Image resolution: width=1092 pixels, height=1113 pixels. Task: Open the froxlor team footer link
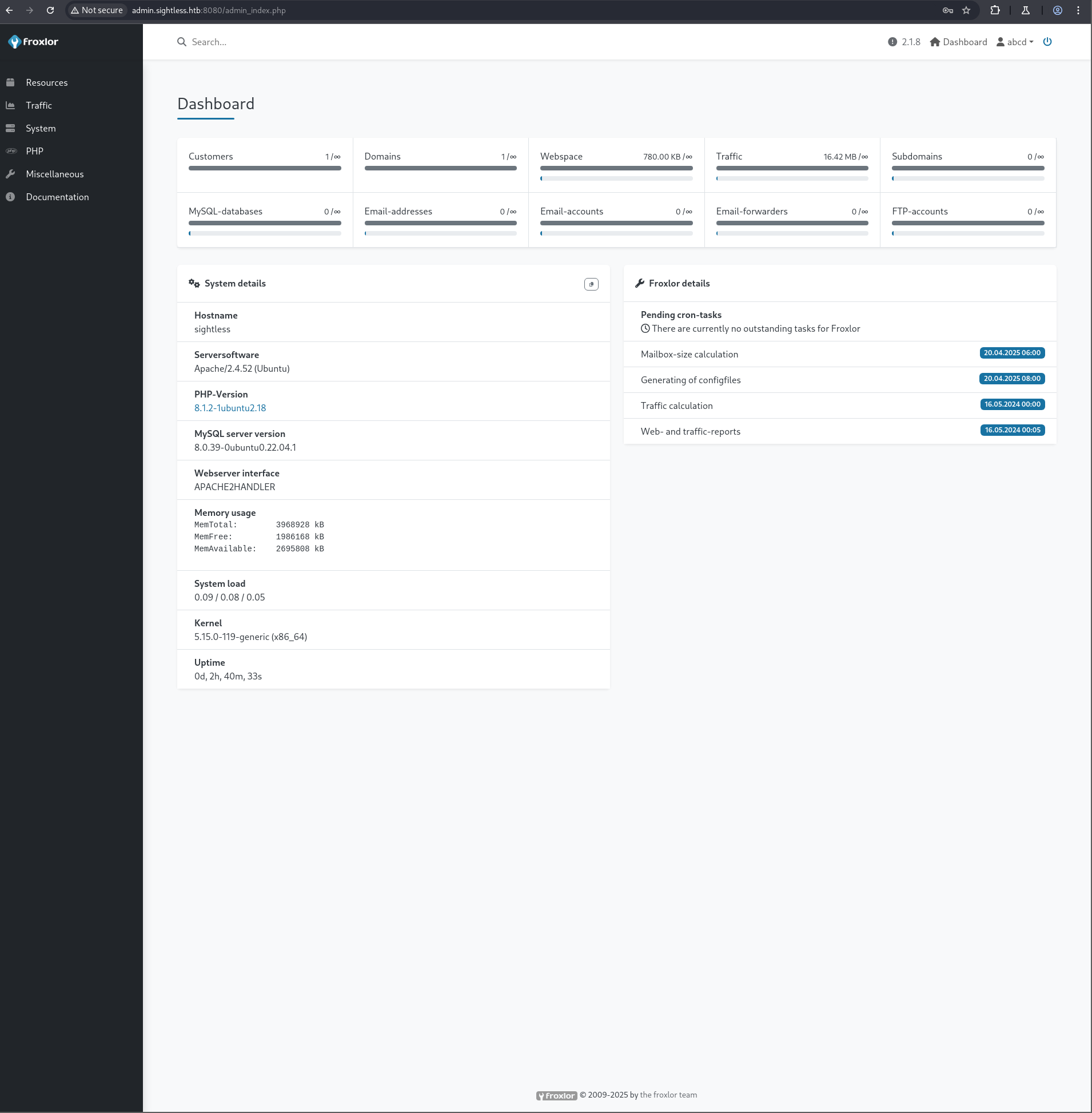(668, 1095)
